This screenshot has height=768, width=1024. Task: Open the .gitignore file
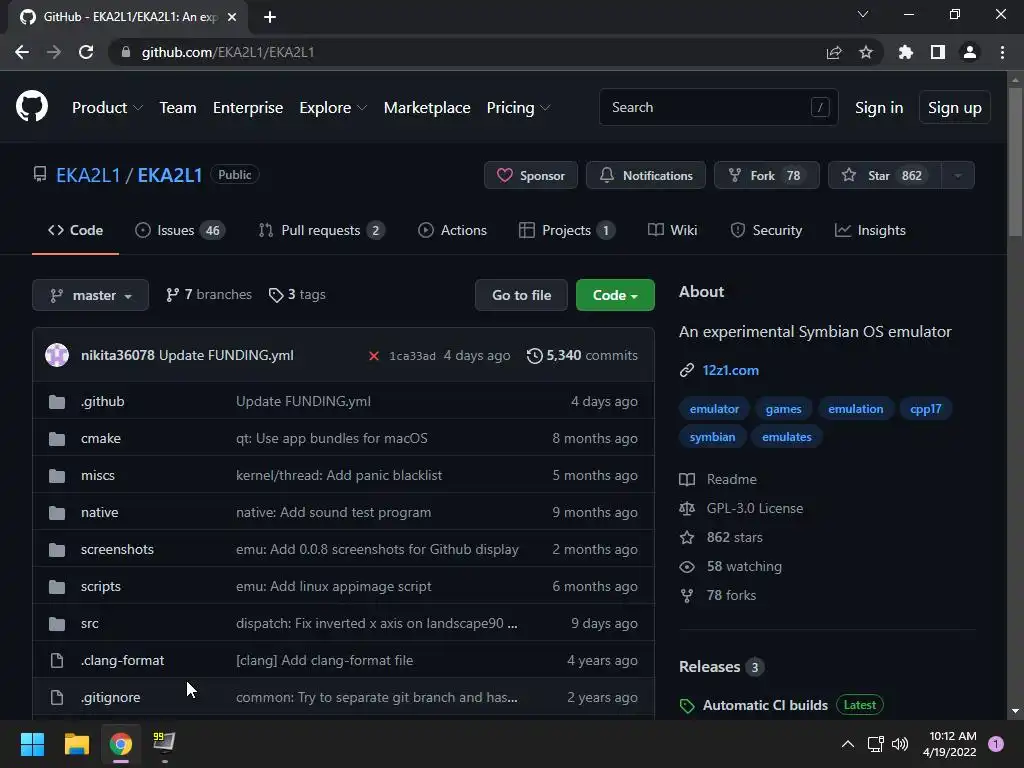(x=110, y=697)
